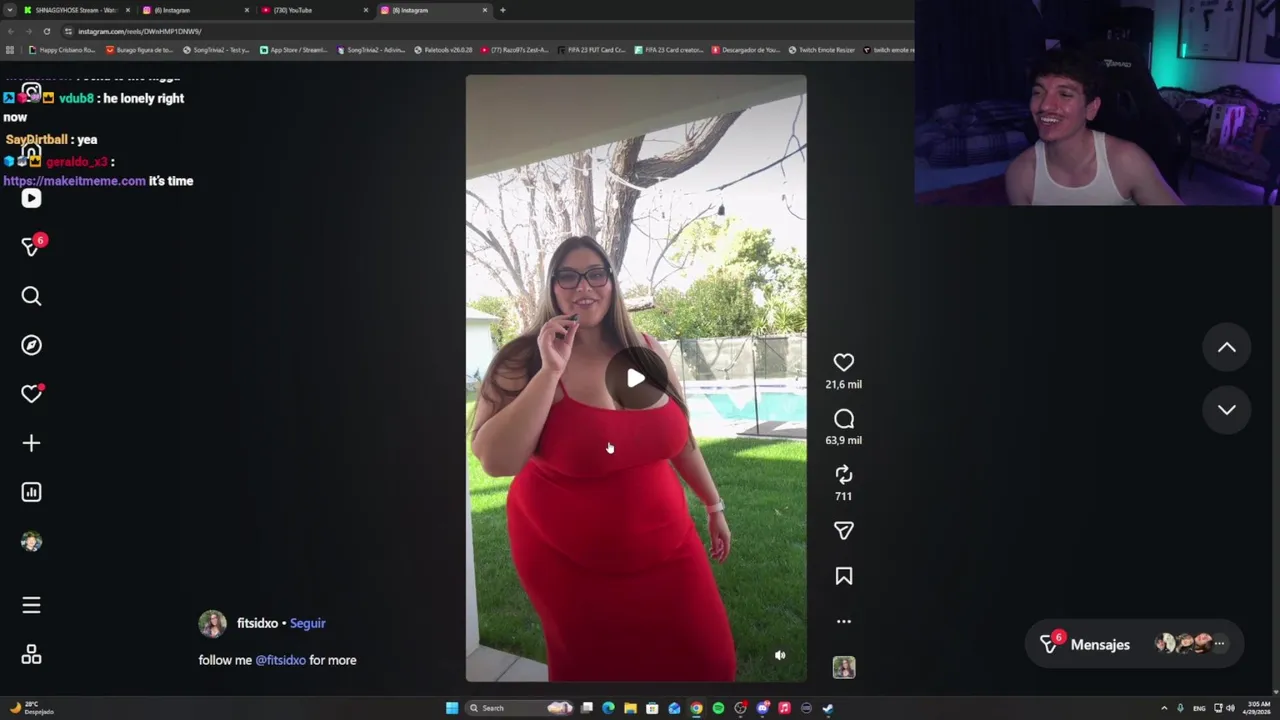Viewport: 1280px width, 720px height.
Task: Open the Dashboard chart icon in sidebar
Action: (31, 492)
